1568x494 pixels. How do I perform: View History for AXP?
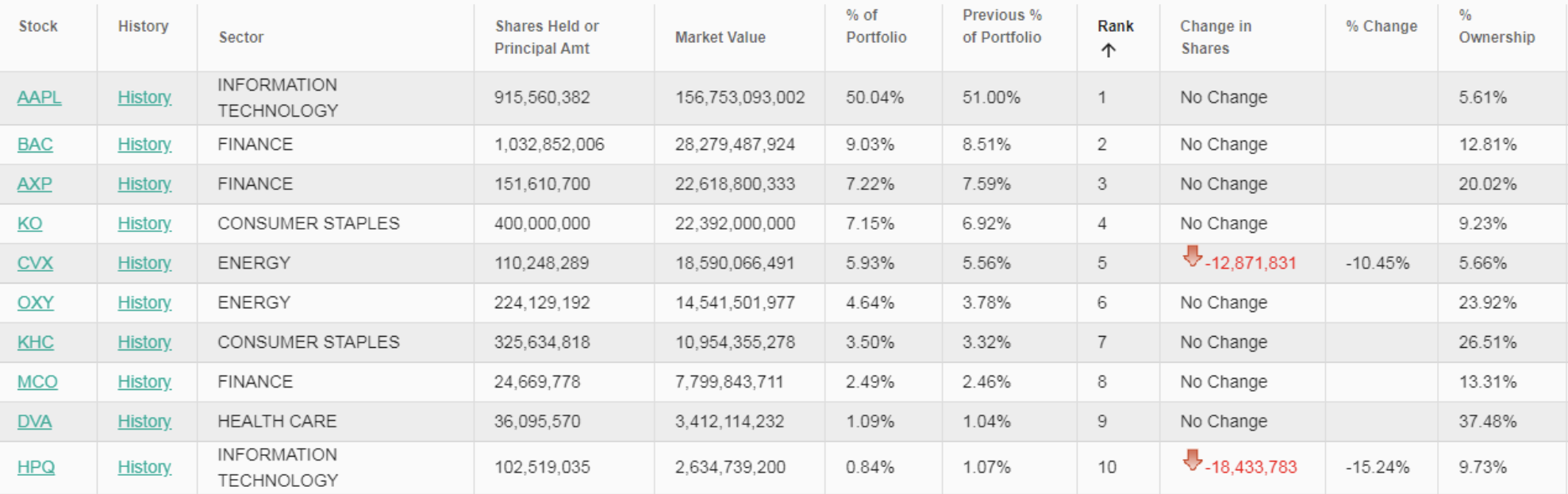point(144,184)
